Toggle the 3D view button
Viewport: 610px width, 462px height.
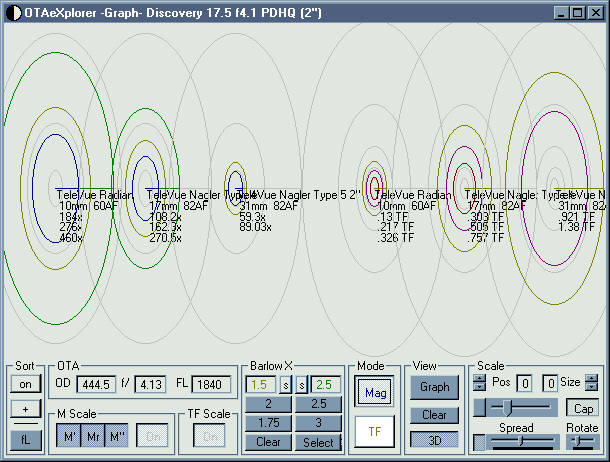[x=435, y=440]
